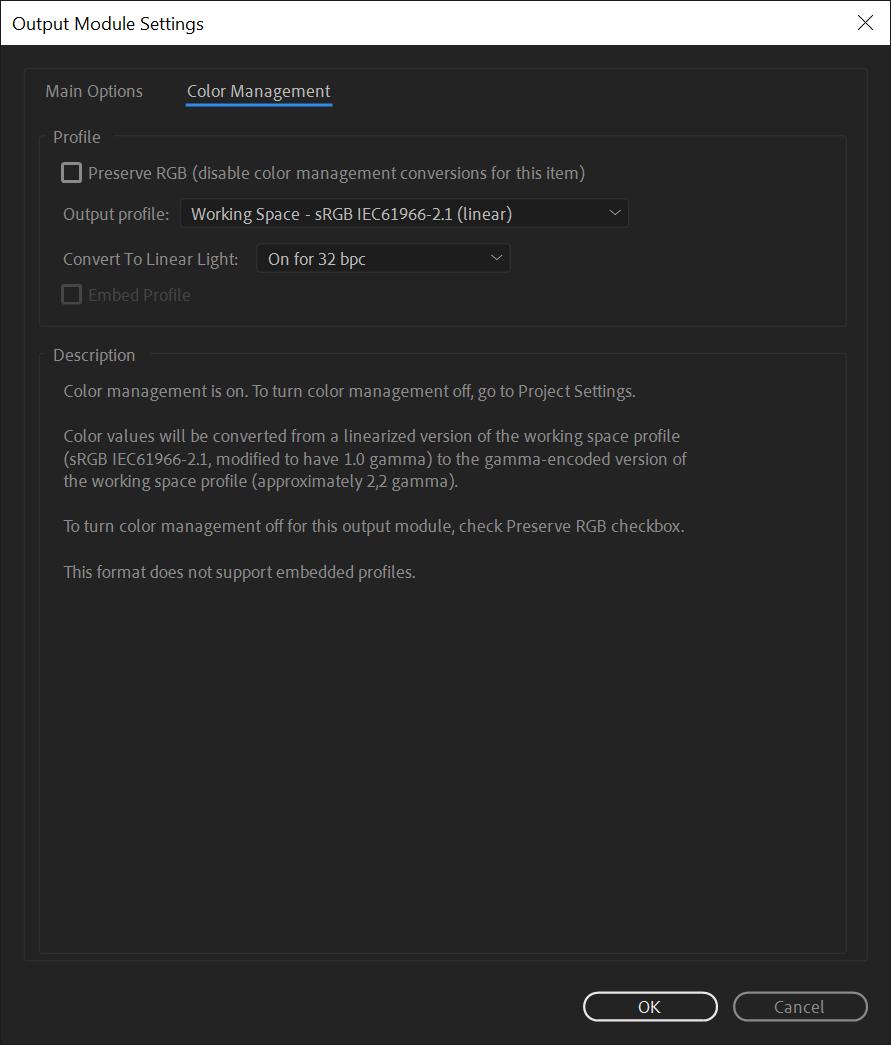Dismiss the dialog with Cancel

click(800, 1007)
